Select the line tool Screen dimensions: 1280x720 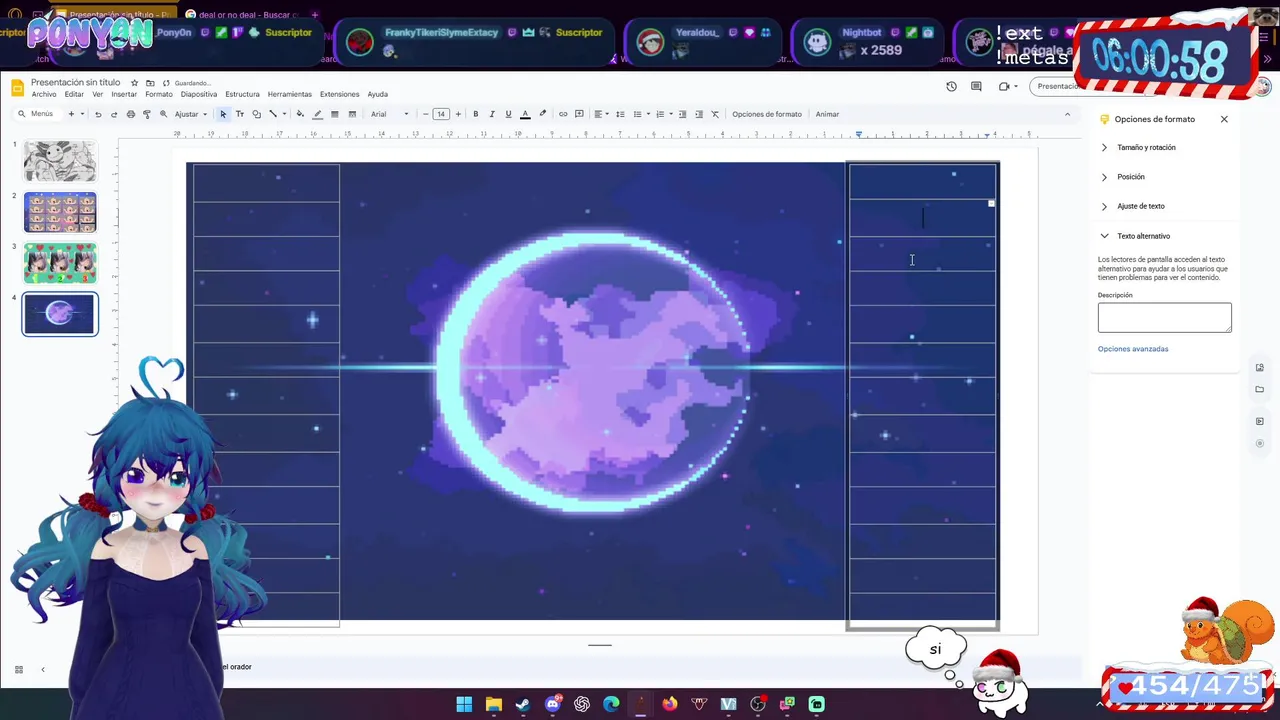273,114
